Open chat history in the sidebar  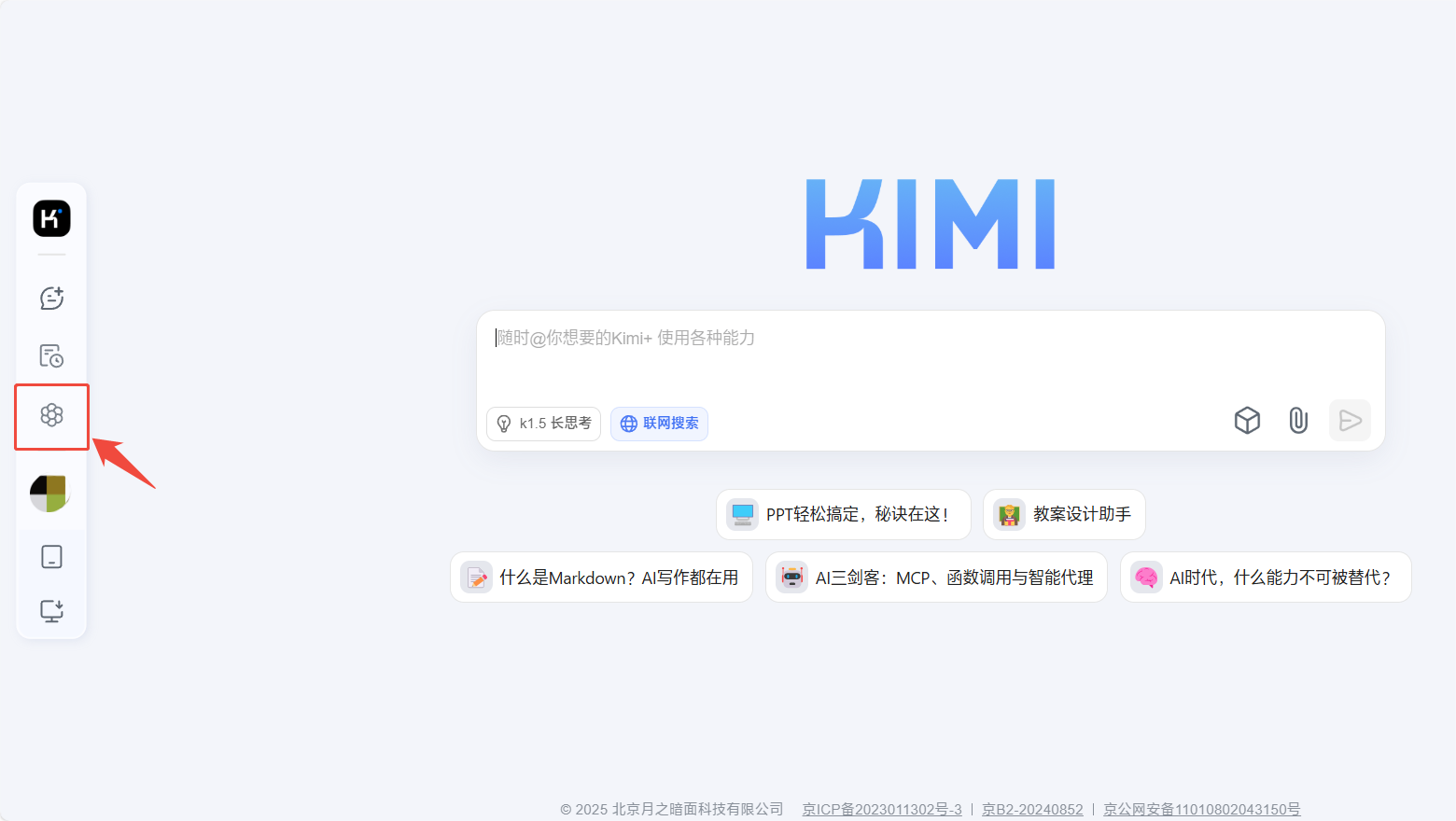[51, 356]
